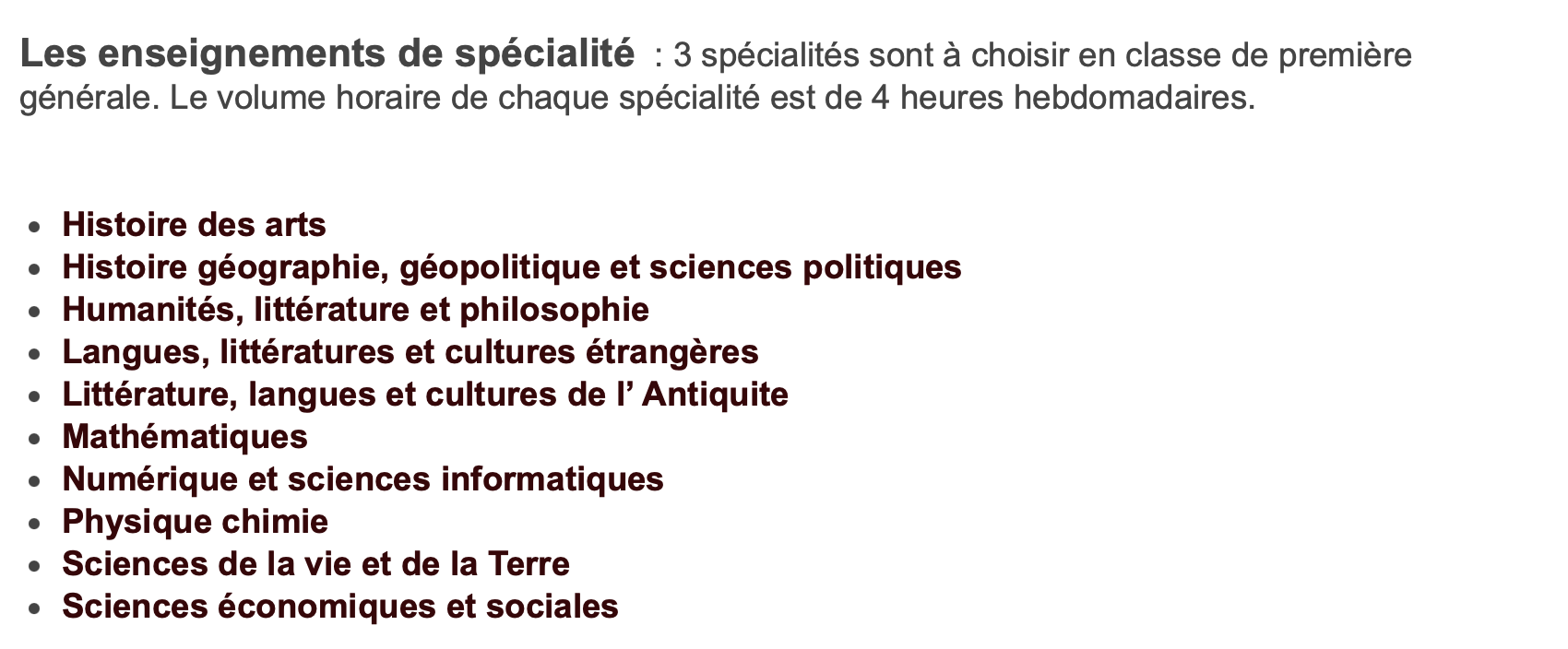This screenshot has height=649, width=1568.
Task: Select "Littérature, langues et cultures de l'Antiquite"
Action: 425,395
